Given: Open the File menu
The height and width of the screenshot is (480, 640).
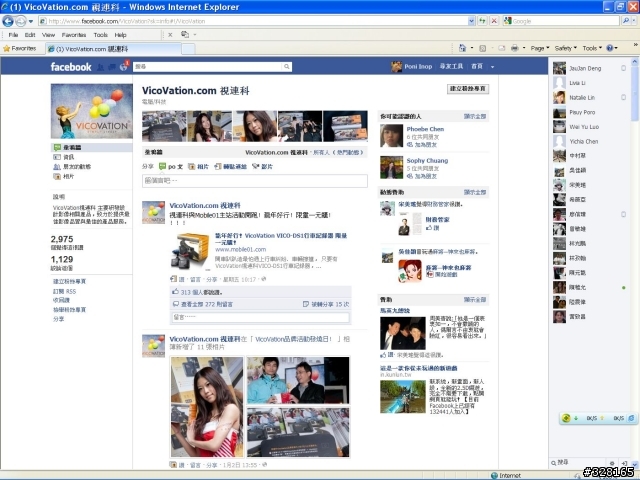Looking at the screenshot, I should click(13, 35).
